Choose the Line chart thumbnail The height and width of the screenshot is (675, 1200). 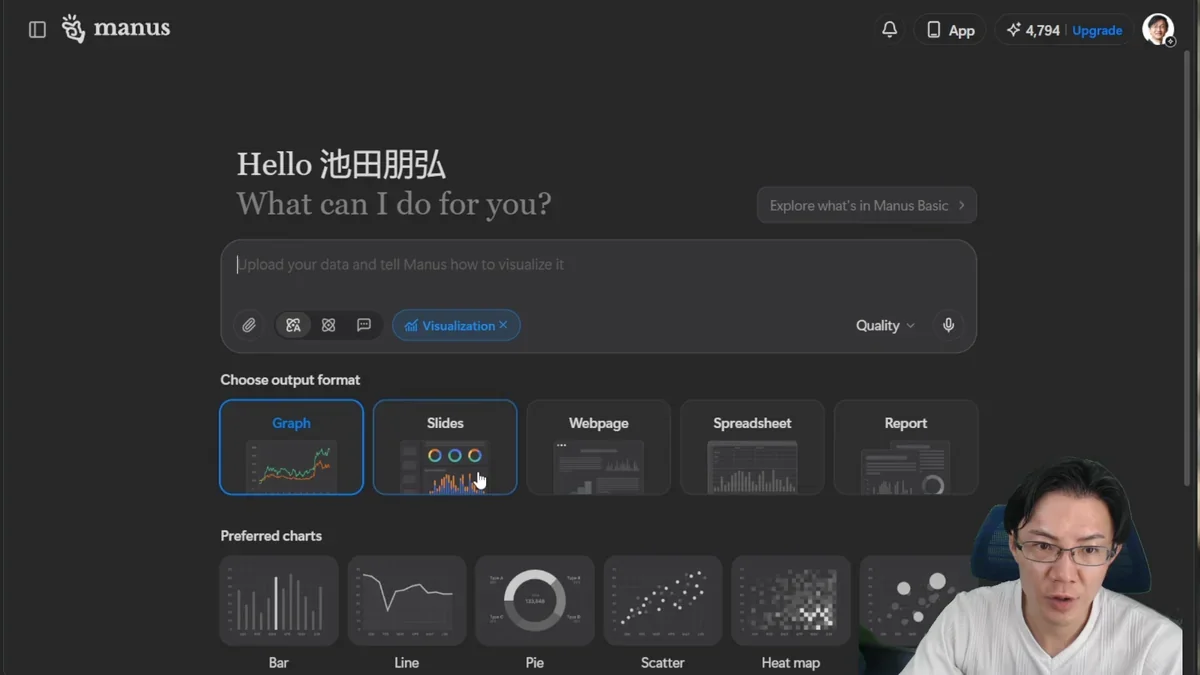pos(407,600)
